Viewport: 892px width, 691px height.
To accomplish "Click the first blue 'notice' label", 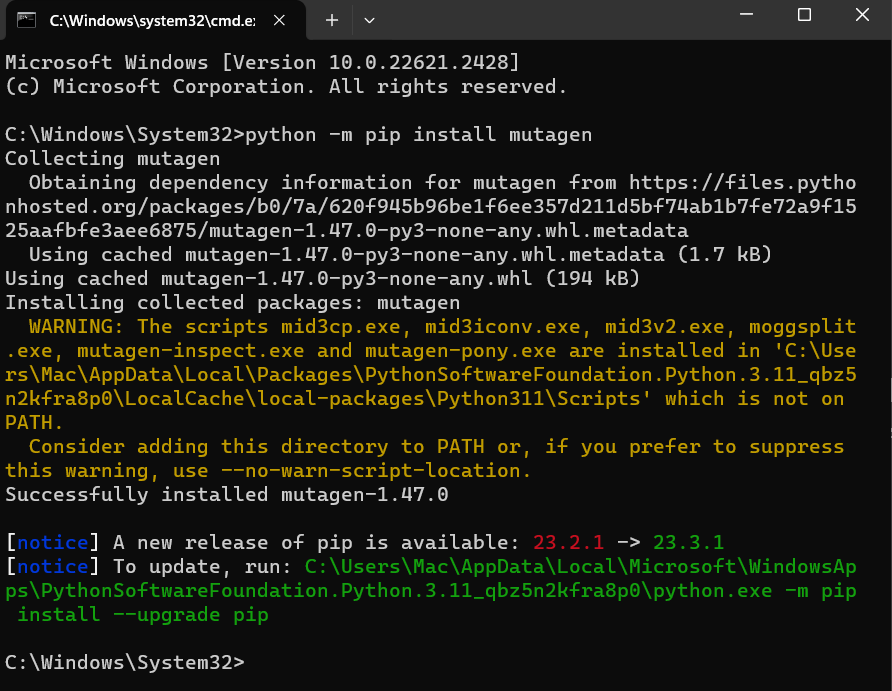I will 52,543.
